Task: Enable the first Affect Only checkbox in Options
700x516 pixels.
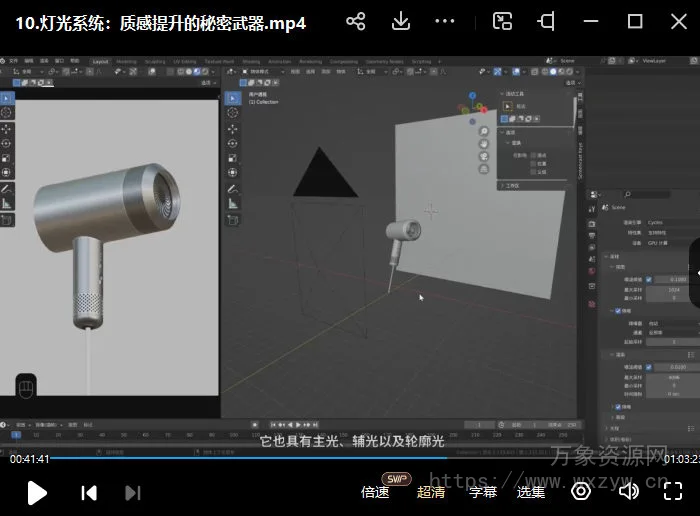Action: (534, 155)
